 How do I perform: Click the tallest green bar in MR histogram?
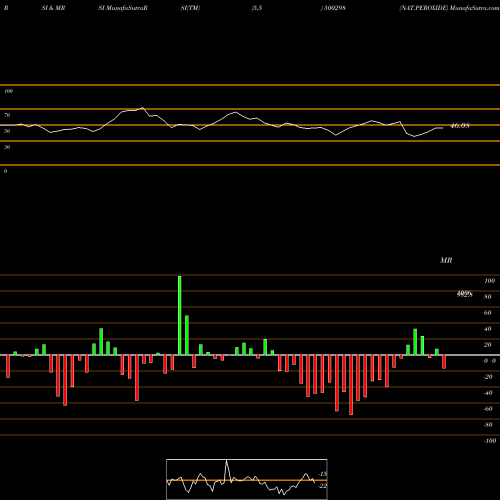click(x=180, y=315)
